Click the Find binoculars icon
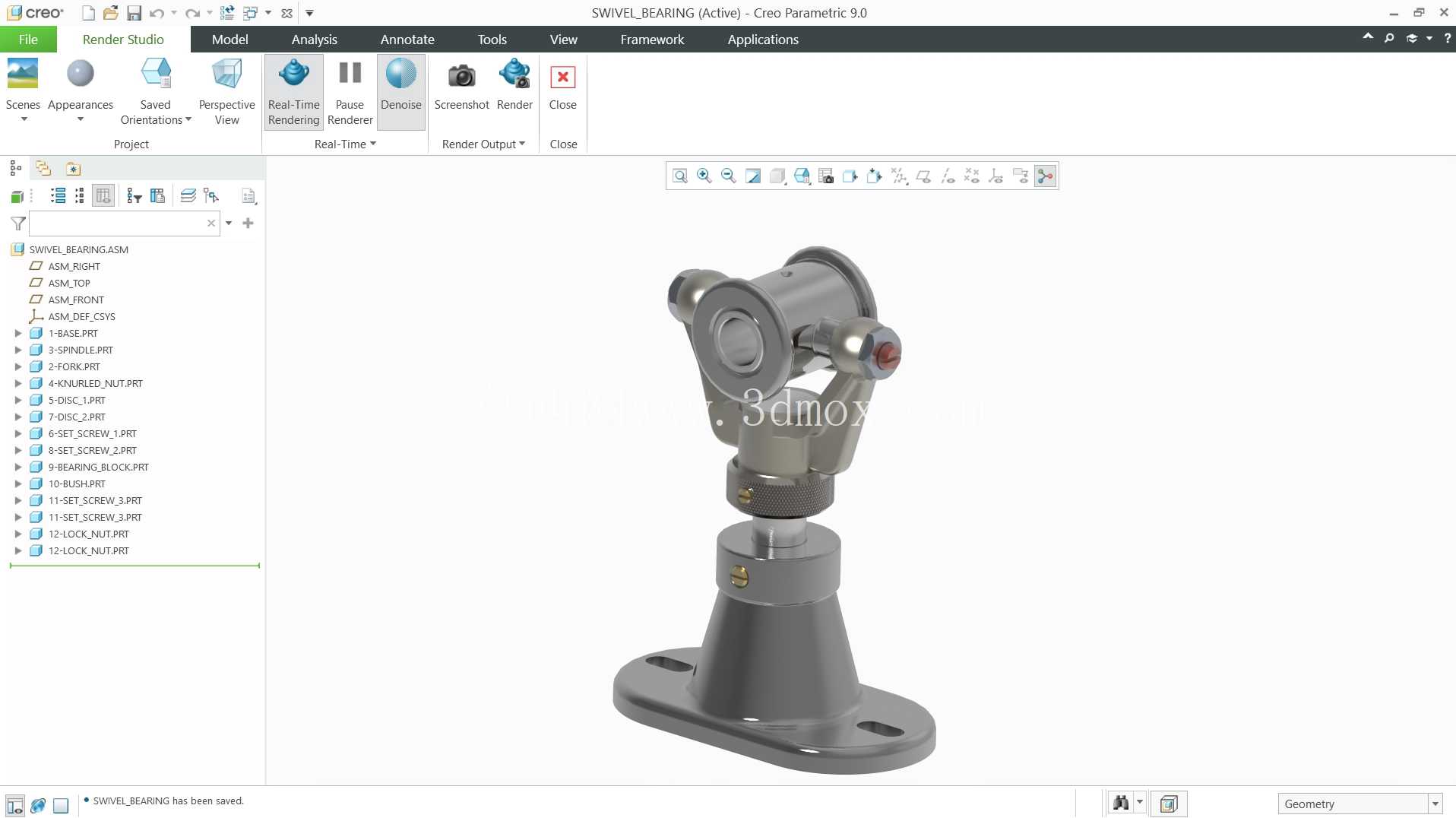The width and height of the screenshot is (1456, 818). point(1120,803)
